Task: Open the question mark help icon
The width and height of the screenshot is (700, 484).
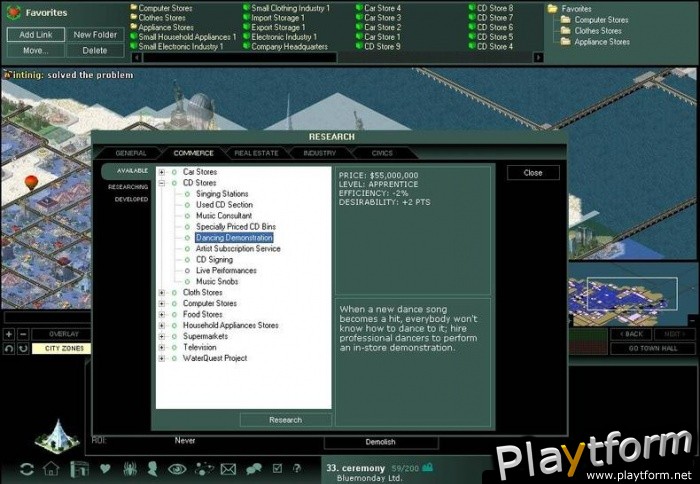Action: (x=297, y=468)
